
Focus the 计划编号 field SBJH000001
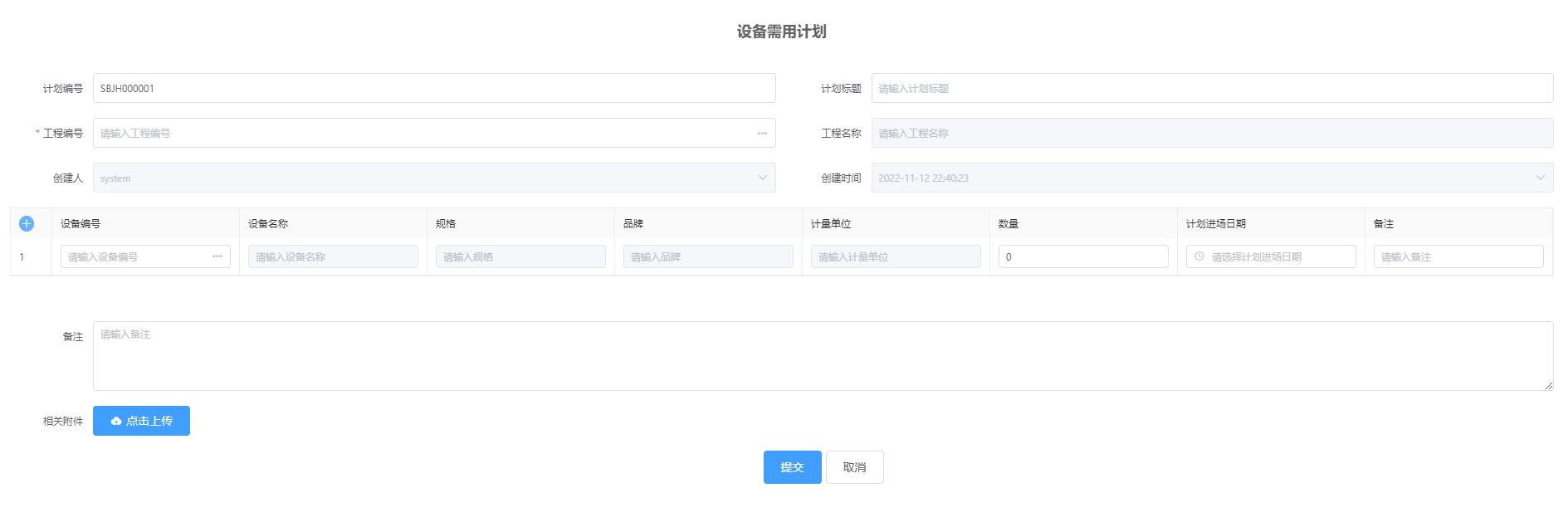[x=434, y=88]
